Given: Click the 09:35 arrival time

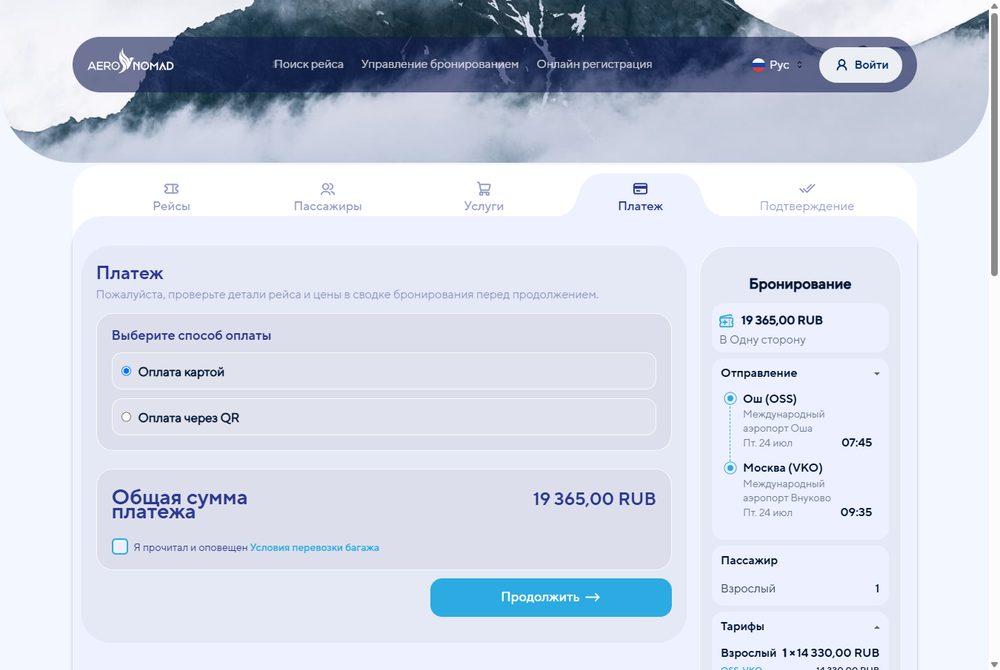Looking at the screenshot, I should tap(856, 512).
